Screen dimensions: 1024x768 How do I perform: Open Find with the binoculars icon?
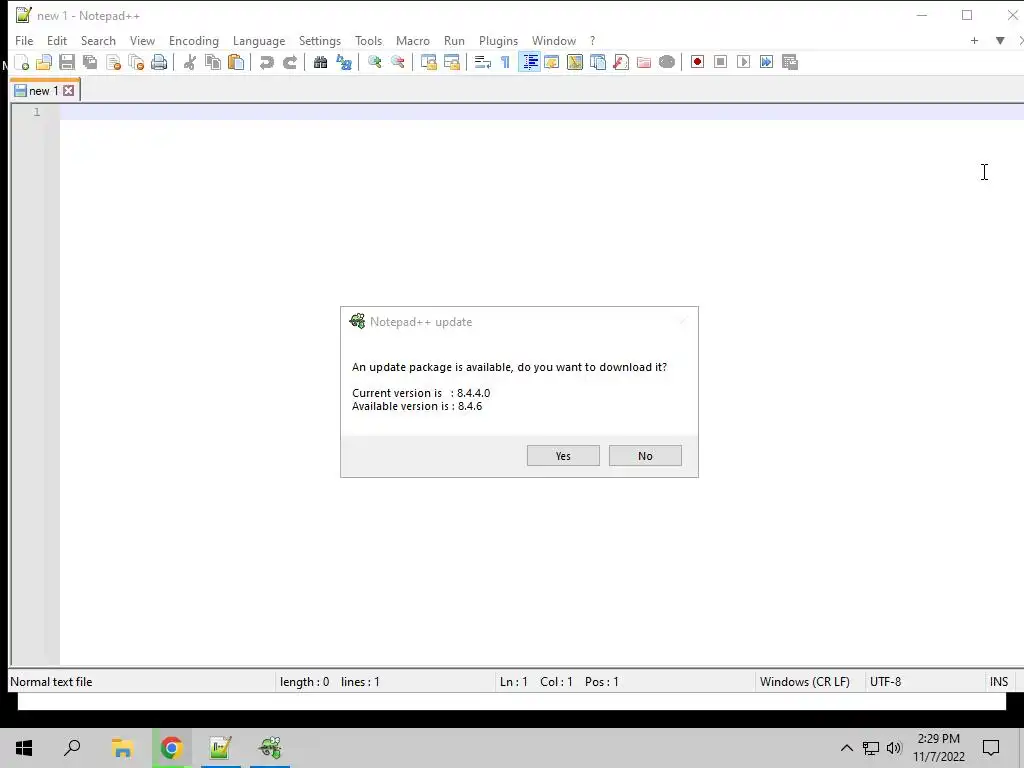pos(320,62)
